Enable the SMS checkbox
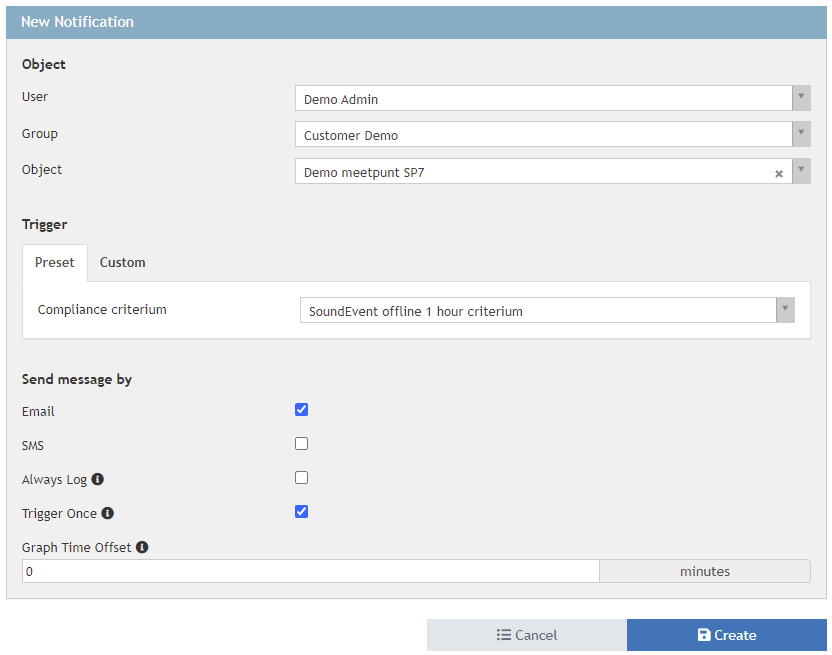This screenshot has height=655, width=832. pos(302,444)
